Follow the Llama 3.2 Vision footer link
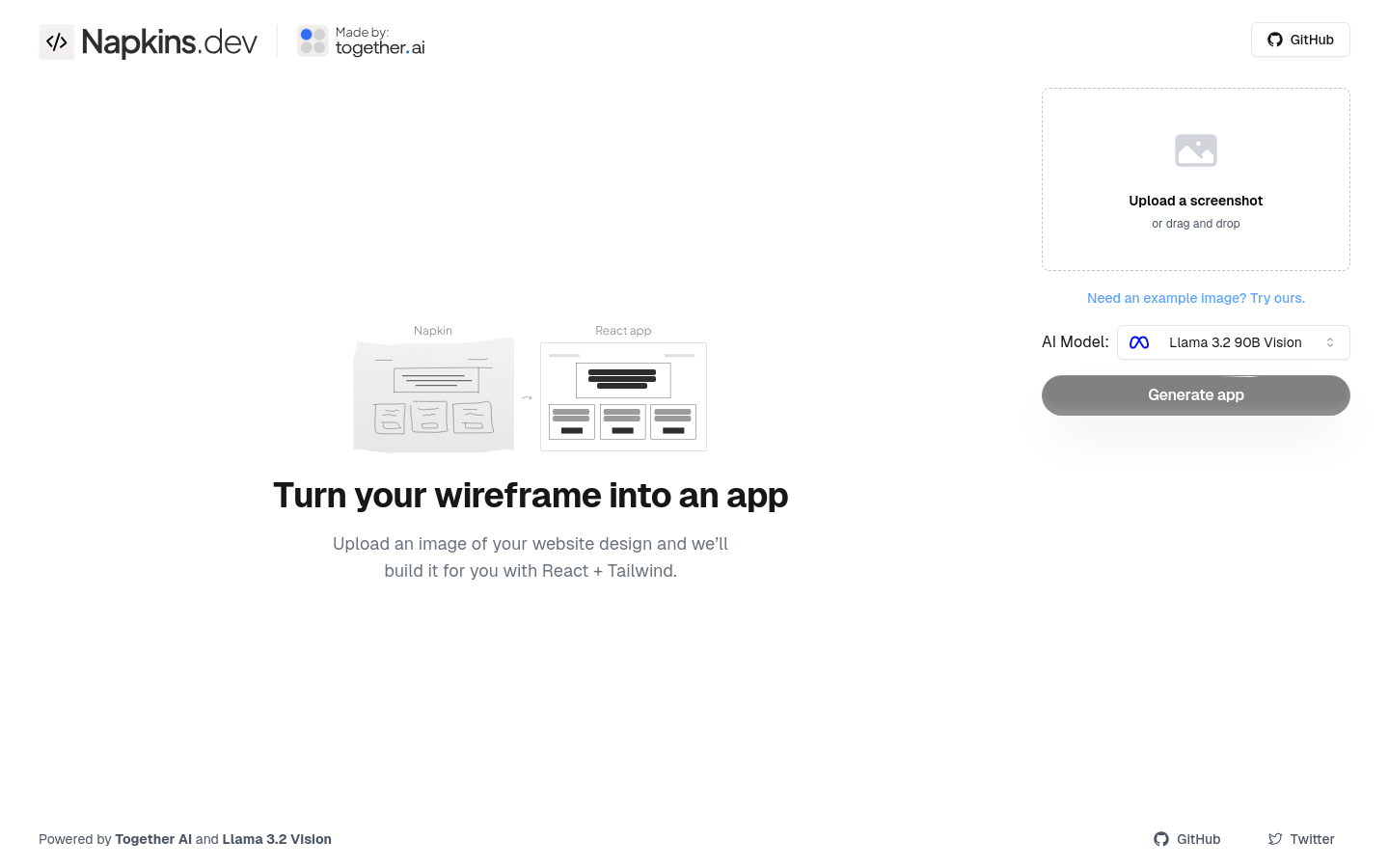This screenshot has width=1389, height=868. (x=277, y=839)
